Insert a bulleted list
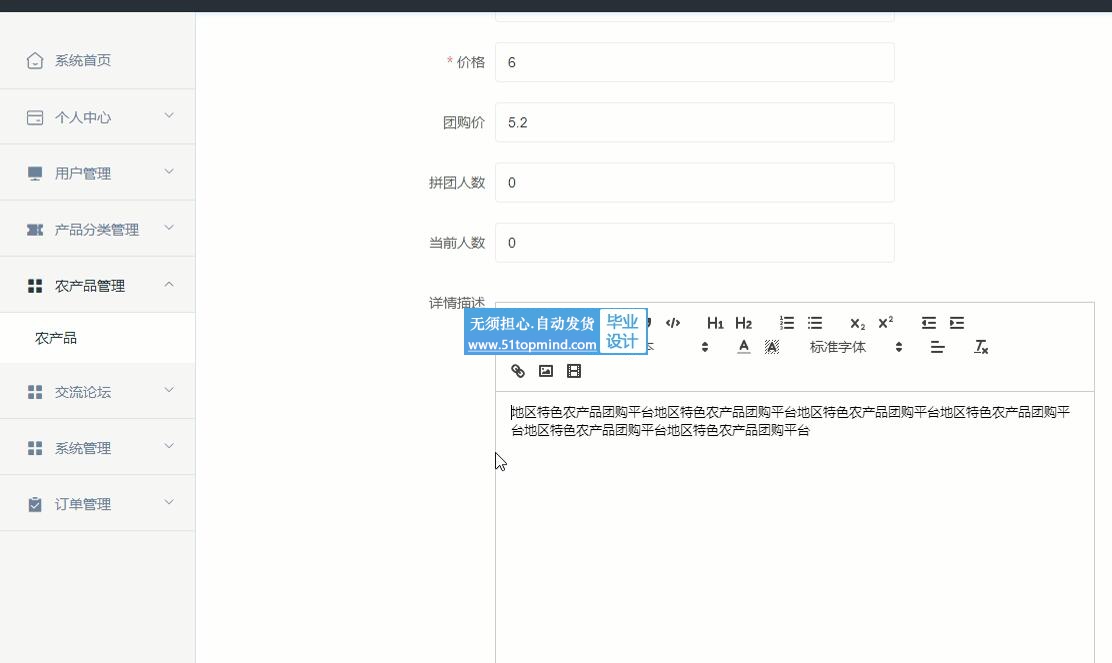 (x=815, y=323)
